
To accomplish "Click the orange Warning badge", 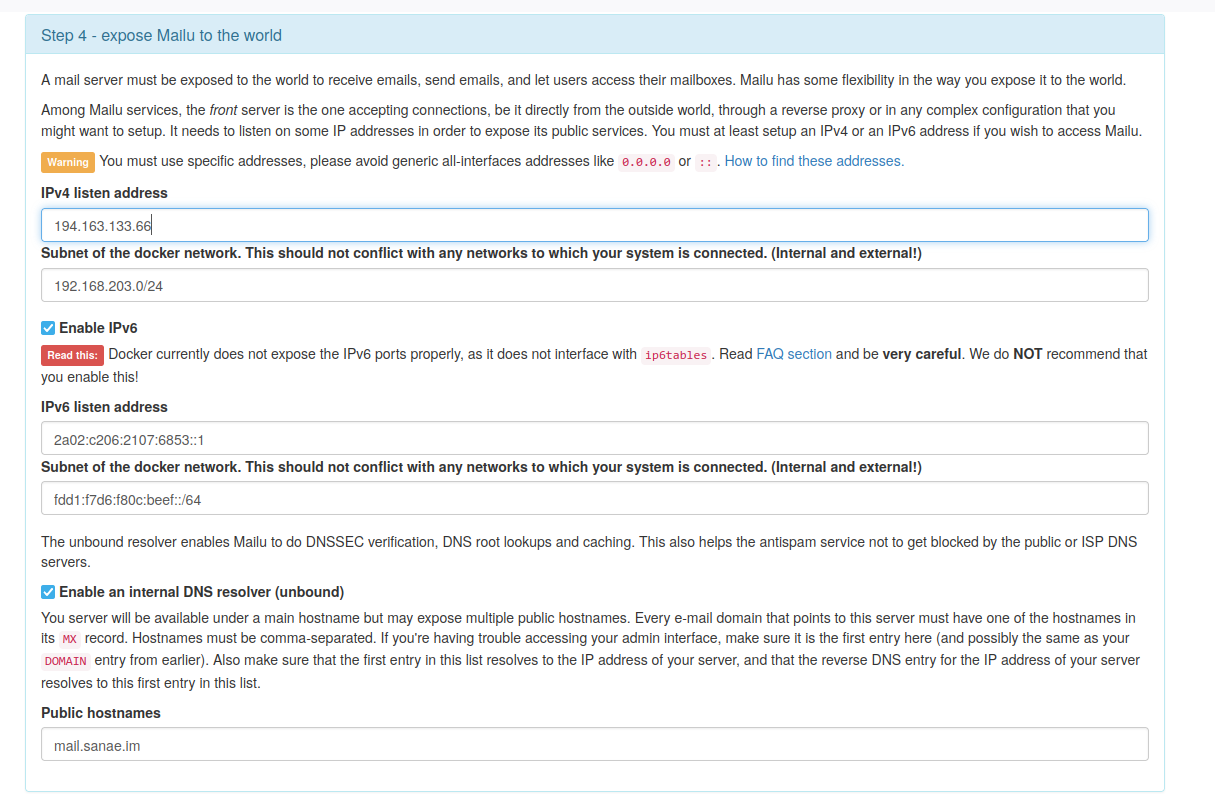I will (68, 162).
